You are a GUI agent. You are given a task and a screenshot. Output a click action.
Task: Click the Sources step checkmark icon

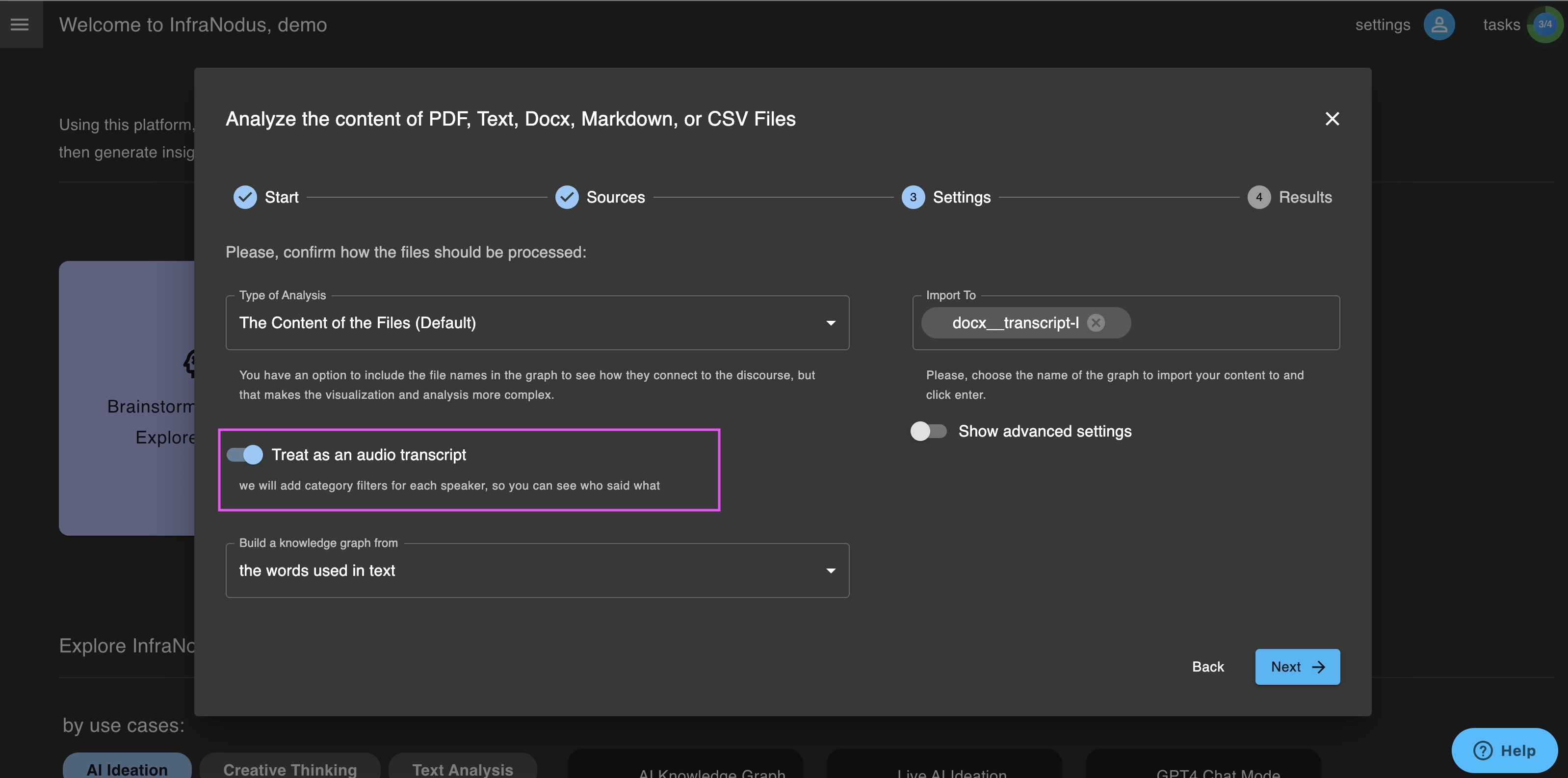click(567, 197)
